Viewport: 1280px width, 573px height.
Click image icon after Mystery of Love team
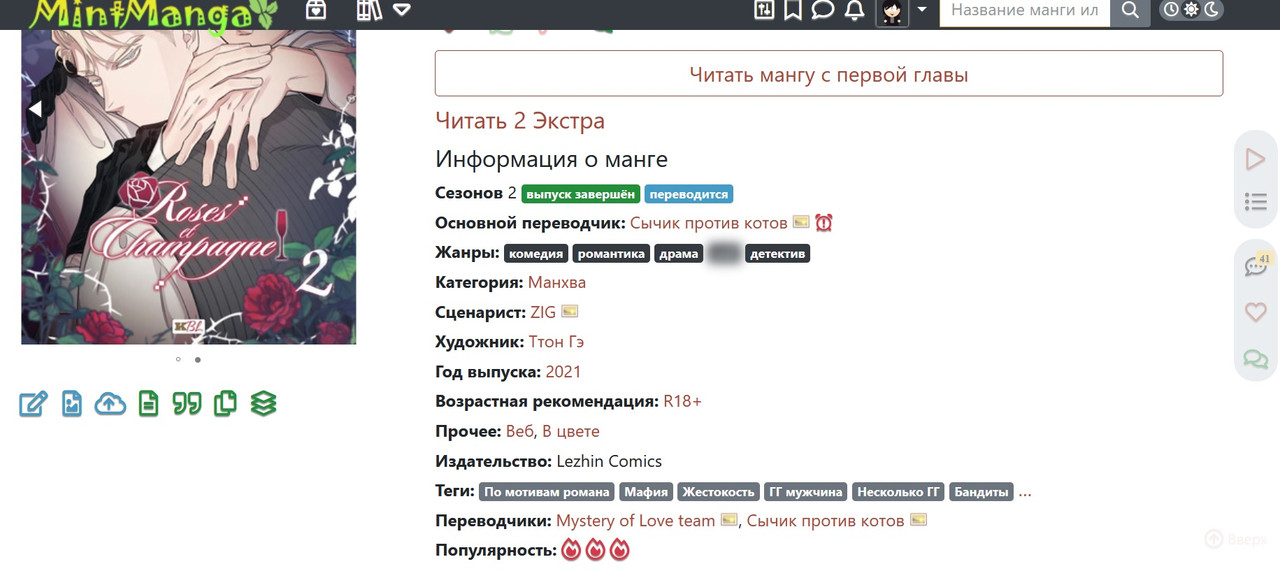pos(729,520)
